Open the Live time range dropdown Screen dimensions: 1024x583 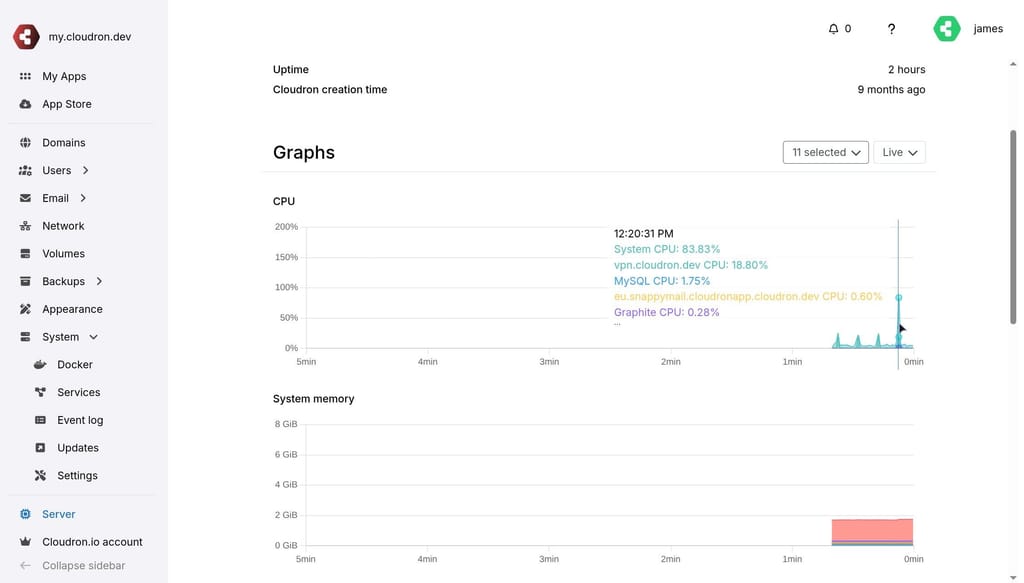(899, 152)
